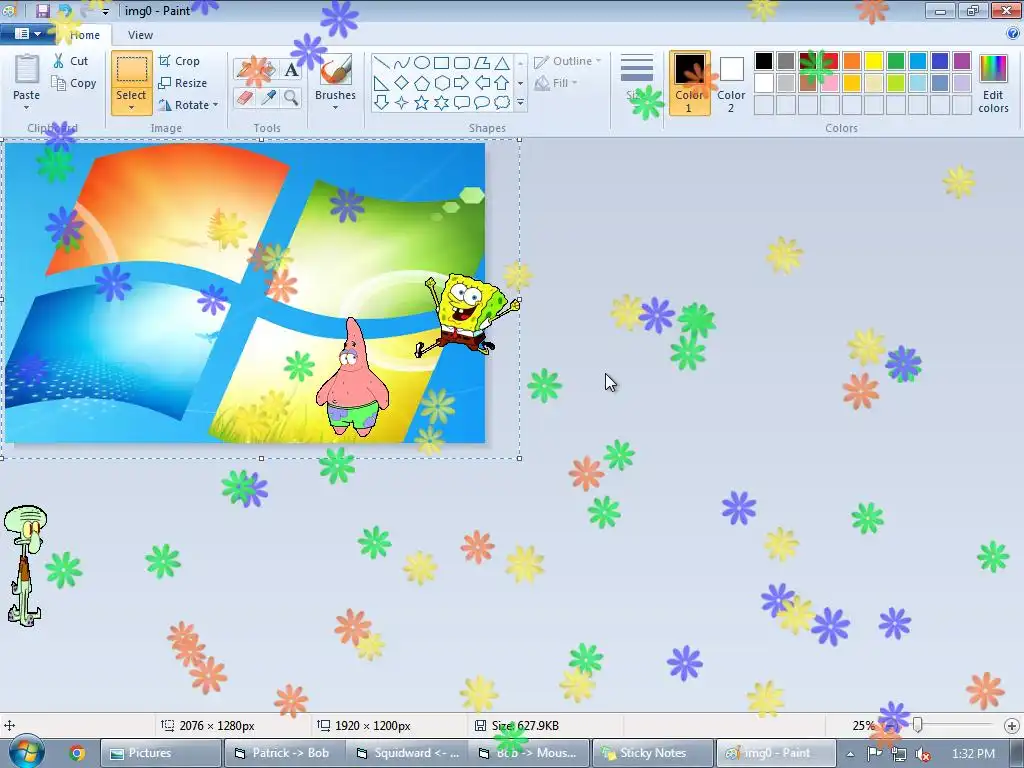Select the Fill with color bucket tool
Viewport: 1024px width, 768px height.
click(268, 69)
